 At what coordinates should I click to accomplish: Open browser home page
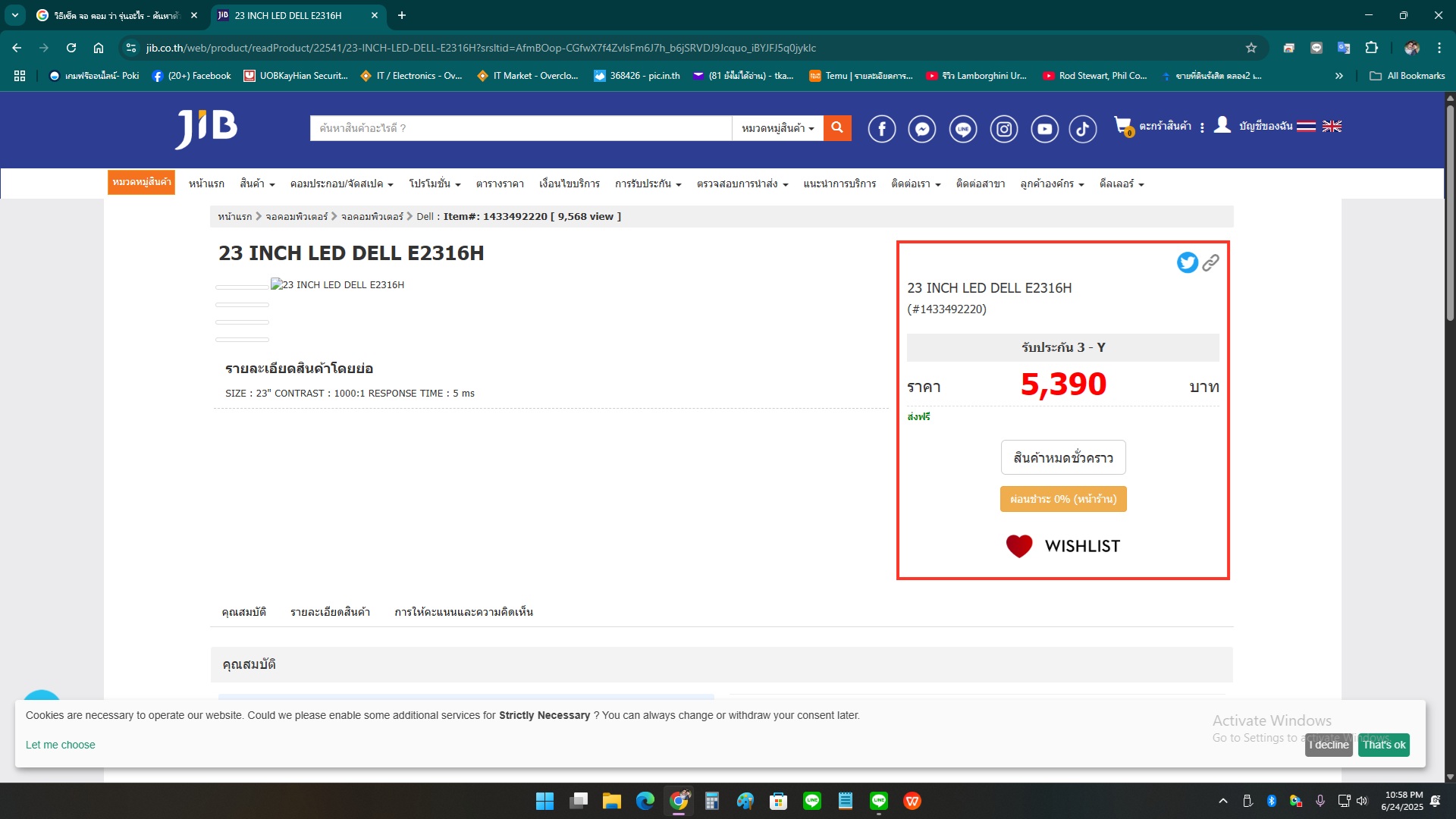point(99,48)
